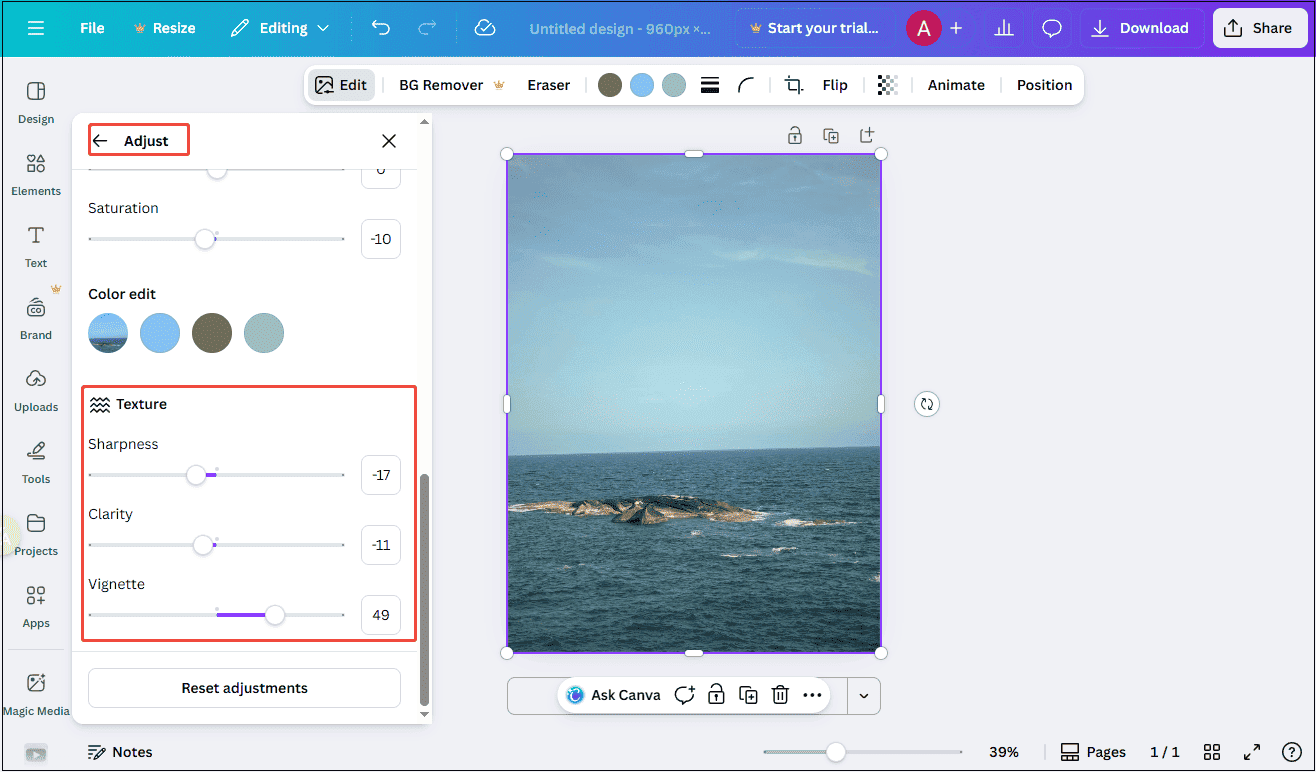Select the Crop tool in the toolbar
This screenshot has width=1316, height=772.
(793, 85)
